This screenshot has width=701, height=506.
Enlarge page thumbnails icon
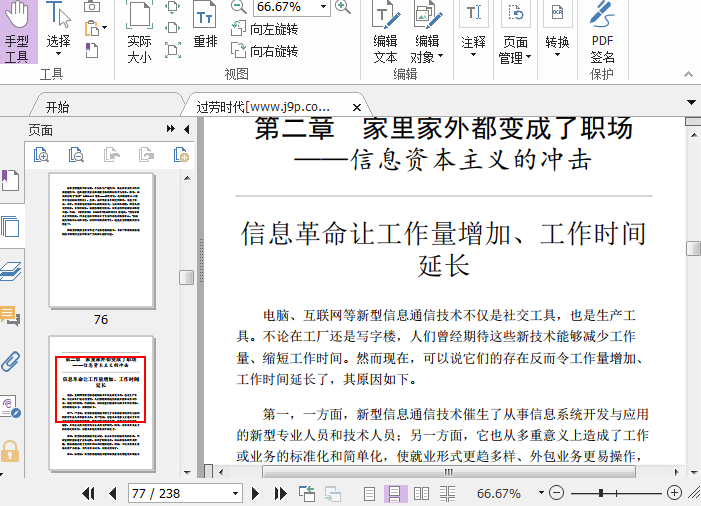[41, 155]
